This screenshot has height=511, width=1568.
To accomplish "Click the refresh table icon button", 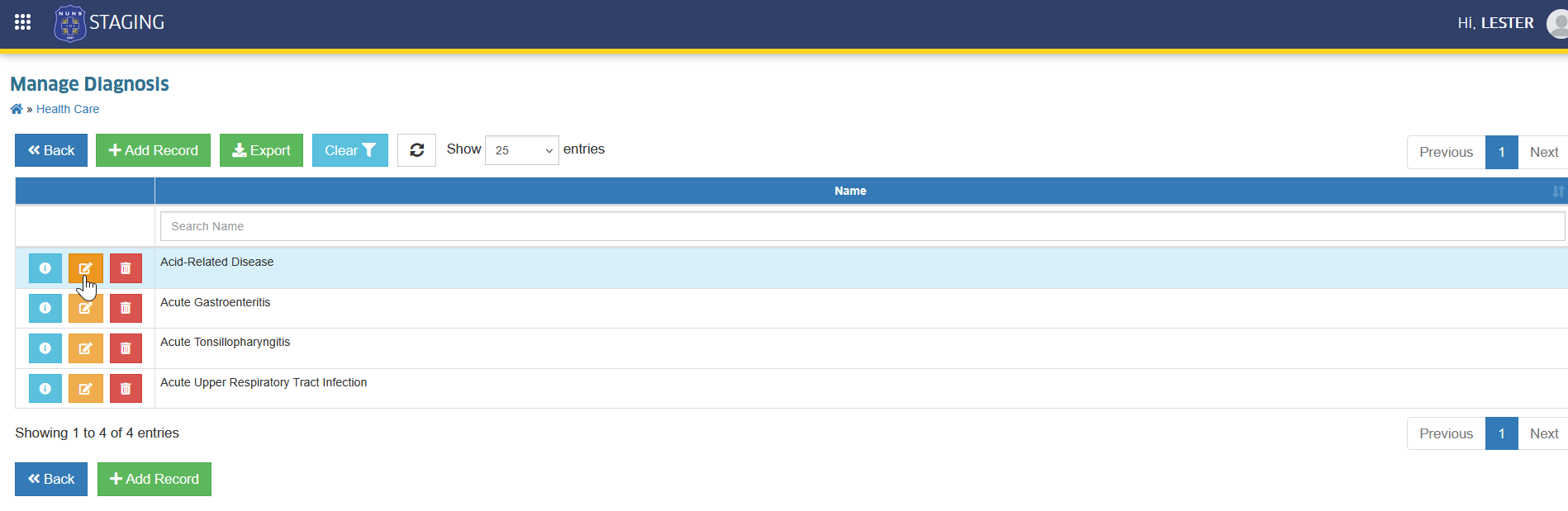I will (x=416, y=150).
